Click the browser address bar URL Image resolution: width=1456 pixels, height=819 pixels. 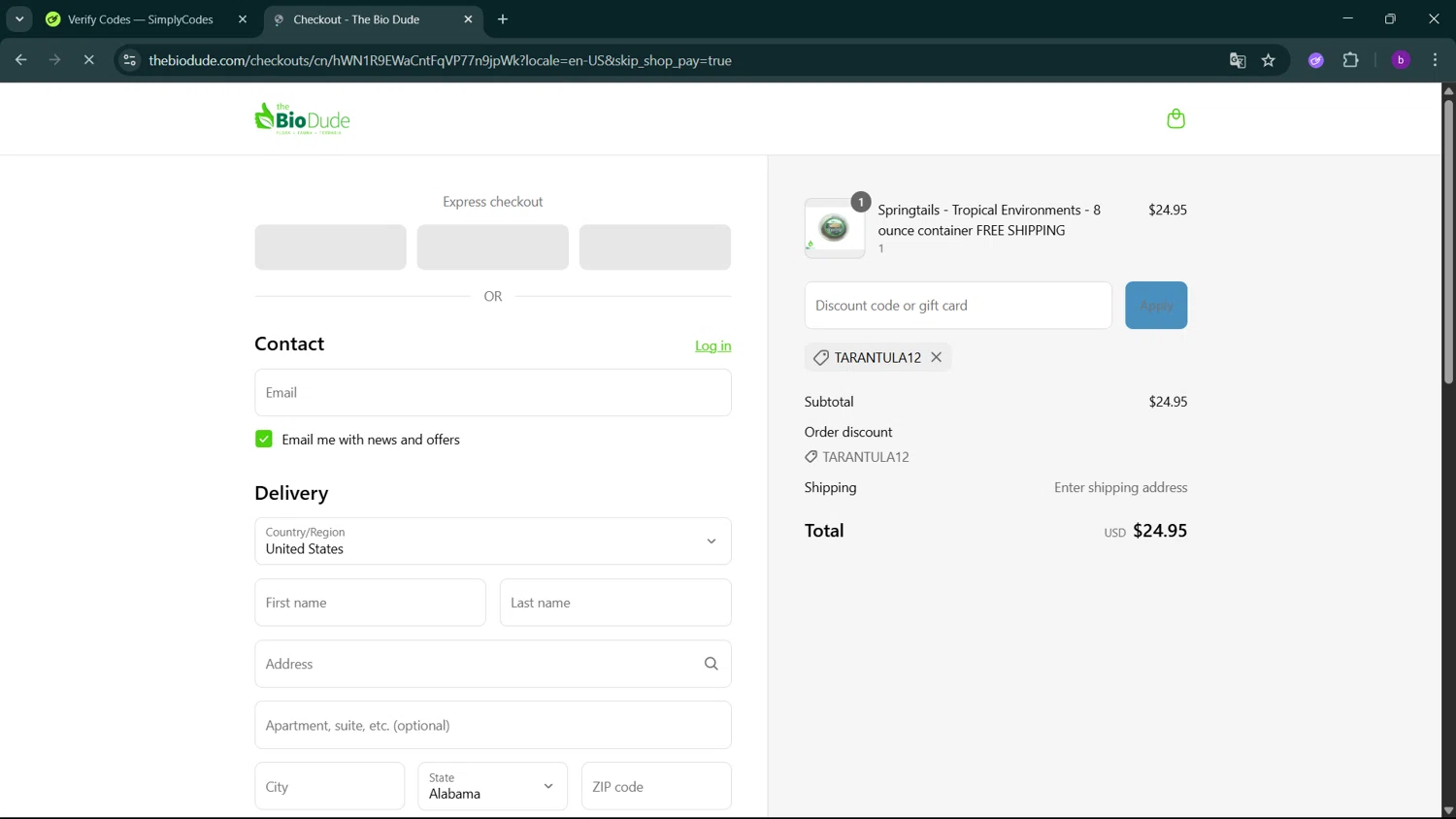(440, 60)
